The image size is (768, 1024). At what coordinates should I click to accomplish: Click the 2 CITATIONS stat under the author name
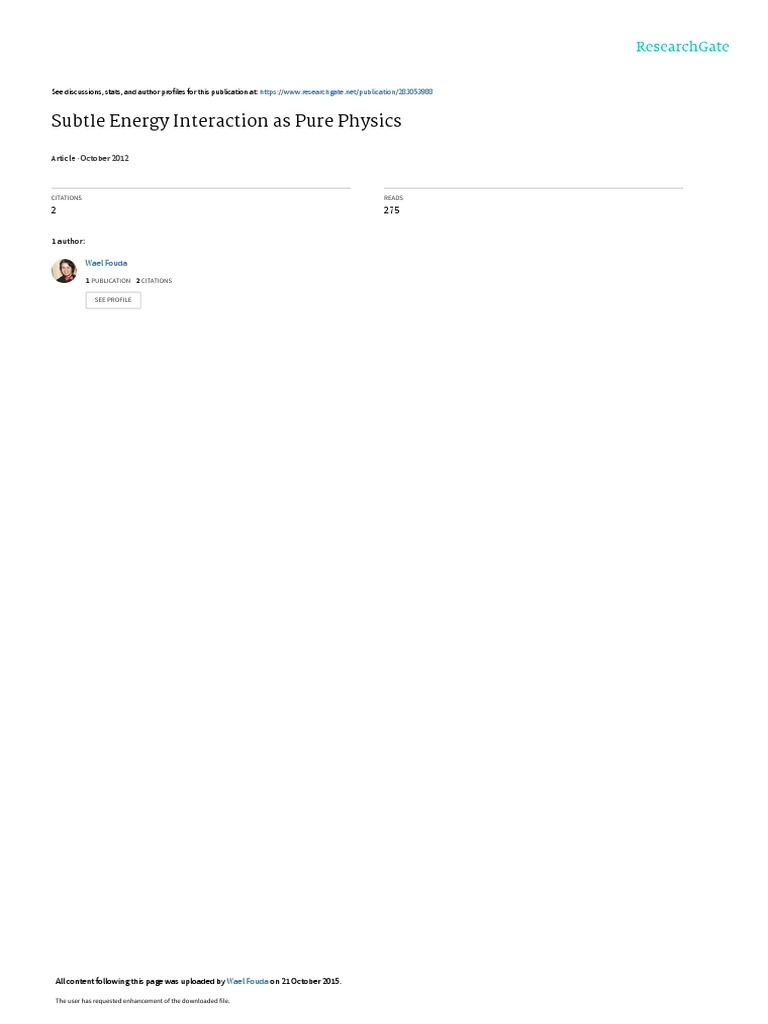(x=154, y=281)
